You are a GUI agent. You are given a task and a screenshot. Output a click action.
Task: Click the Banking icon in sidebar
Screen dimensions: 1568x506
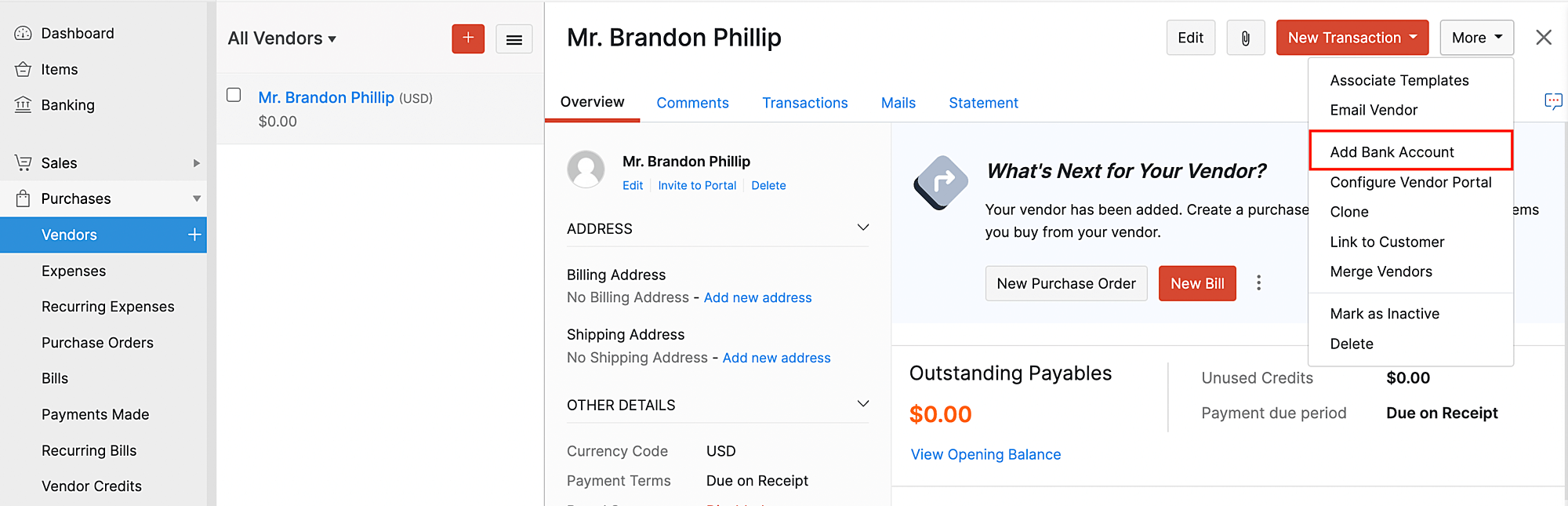pos(24,105)
